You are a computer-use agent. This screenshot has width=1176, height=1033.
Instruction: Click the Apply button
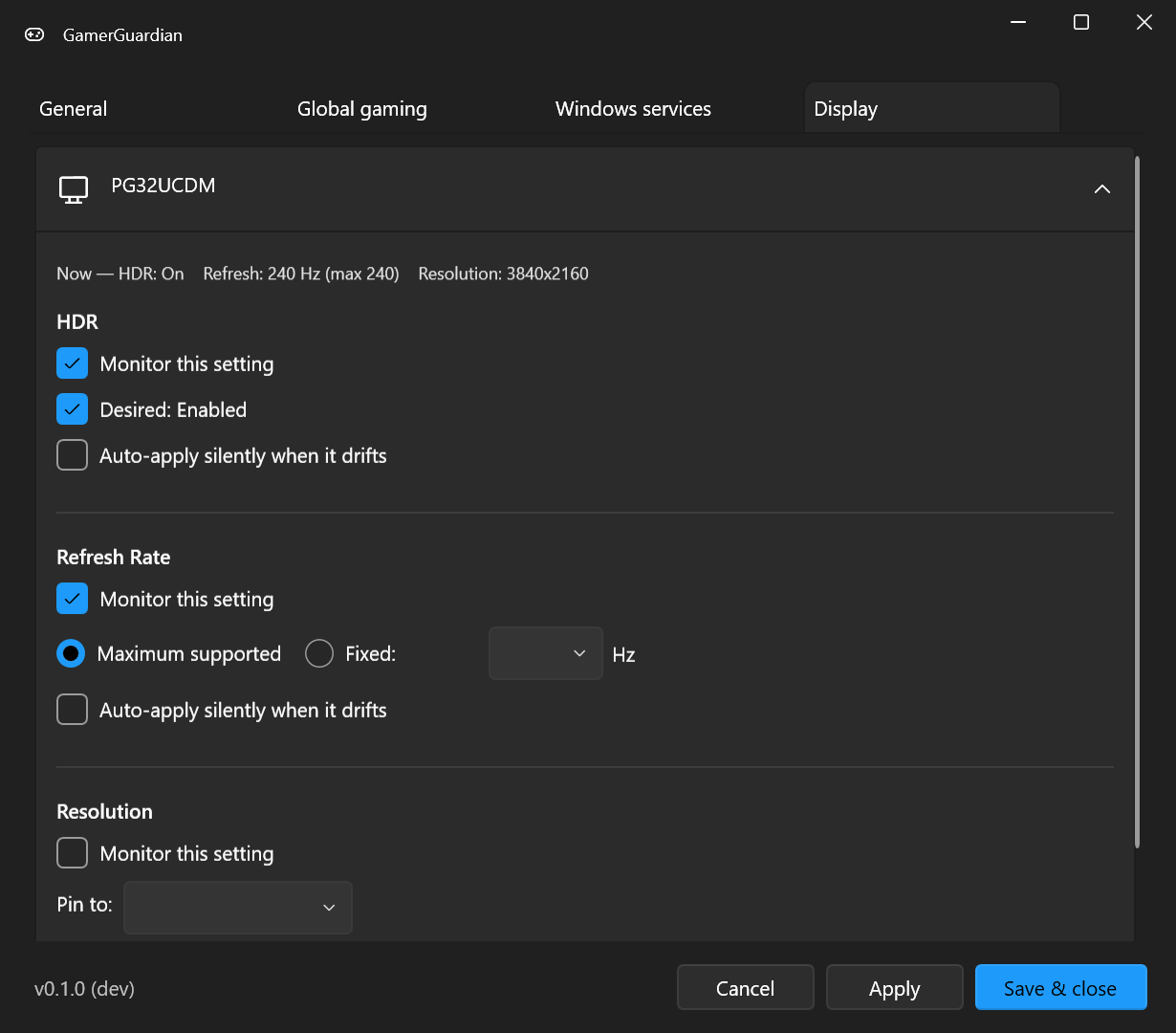(x=895, y=988)
